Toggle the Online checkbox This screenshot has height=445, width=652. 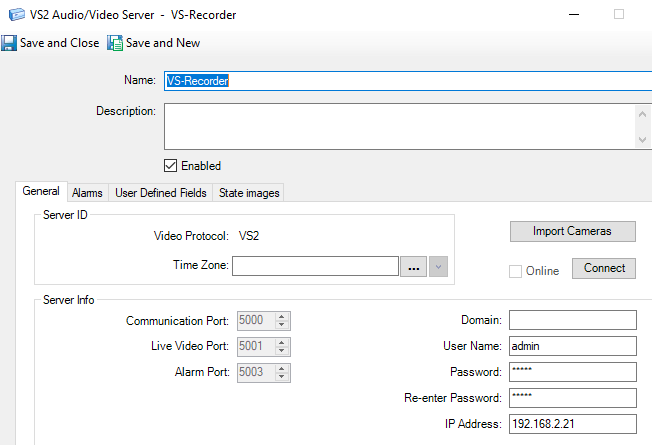(x=516, y=270)
